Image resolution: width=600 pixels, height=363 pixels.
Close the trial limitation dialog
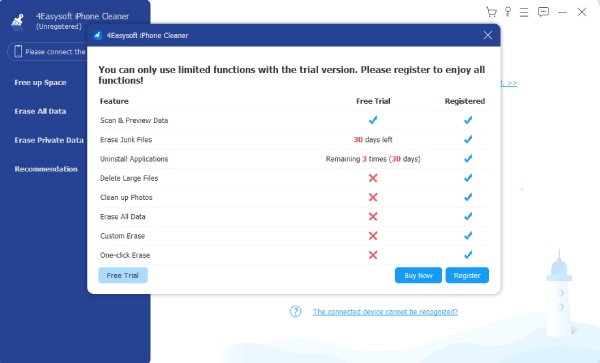pos(488,35)
